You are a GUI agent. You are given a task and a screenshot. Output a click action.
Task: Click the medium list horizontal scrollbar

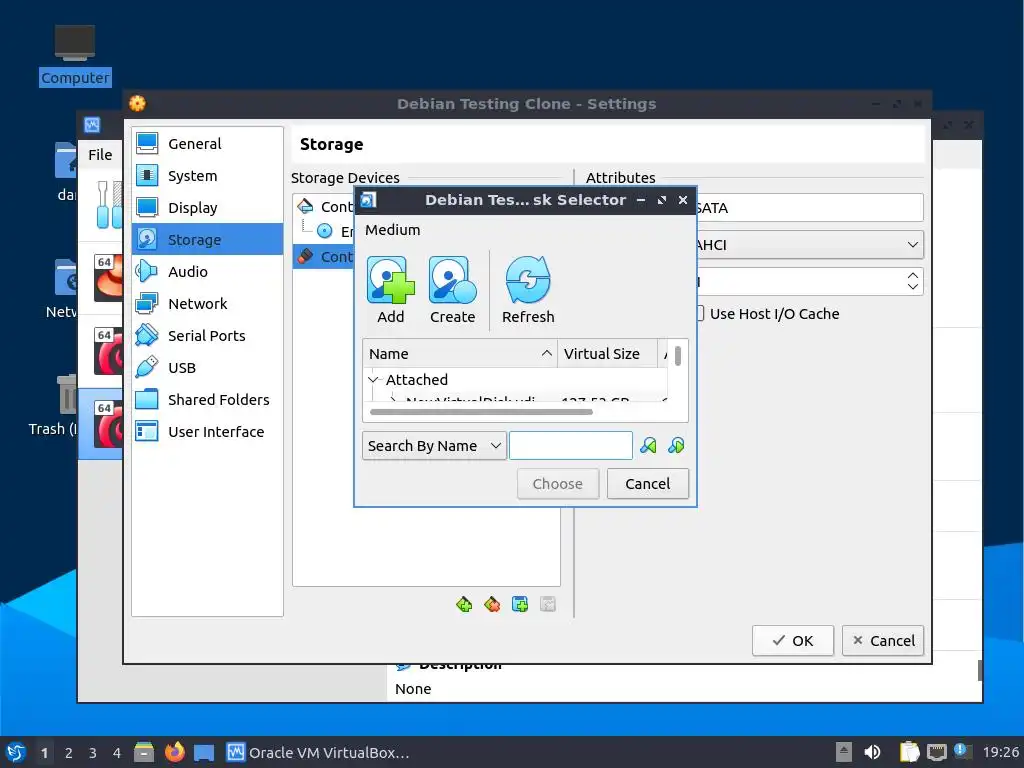[x=481, y=412]
